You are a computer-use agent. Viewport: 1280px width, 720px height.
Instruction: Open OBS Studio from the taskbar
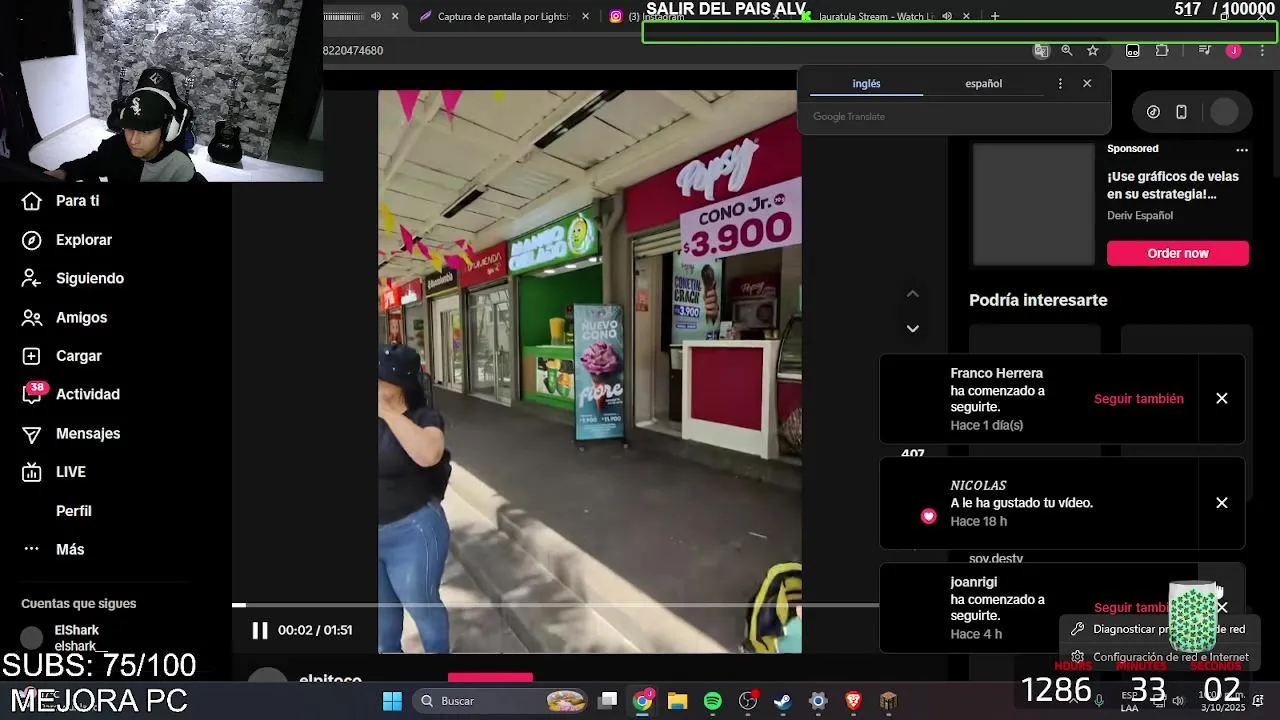[x=748, y=701]
